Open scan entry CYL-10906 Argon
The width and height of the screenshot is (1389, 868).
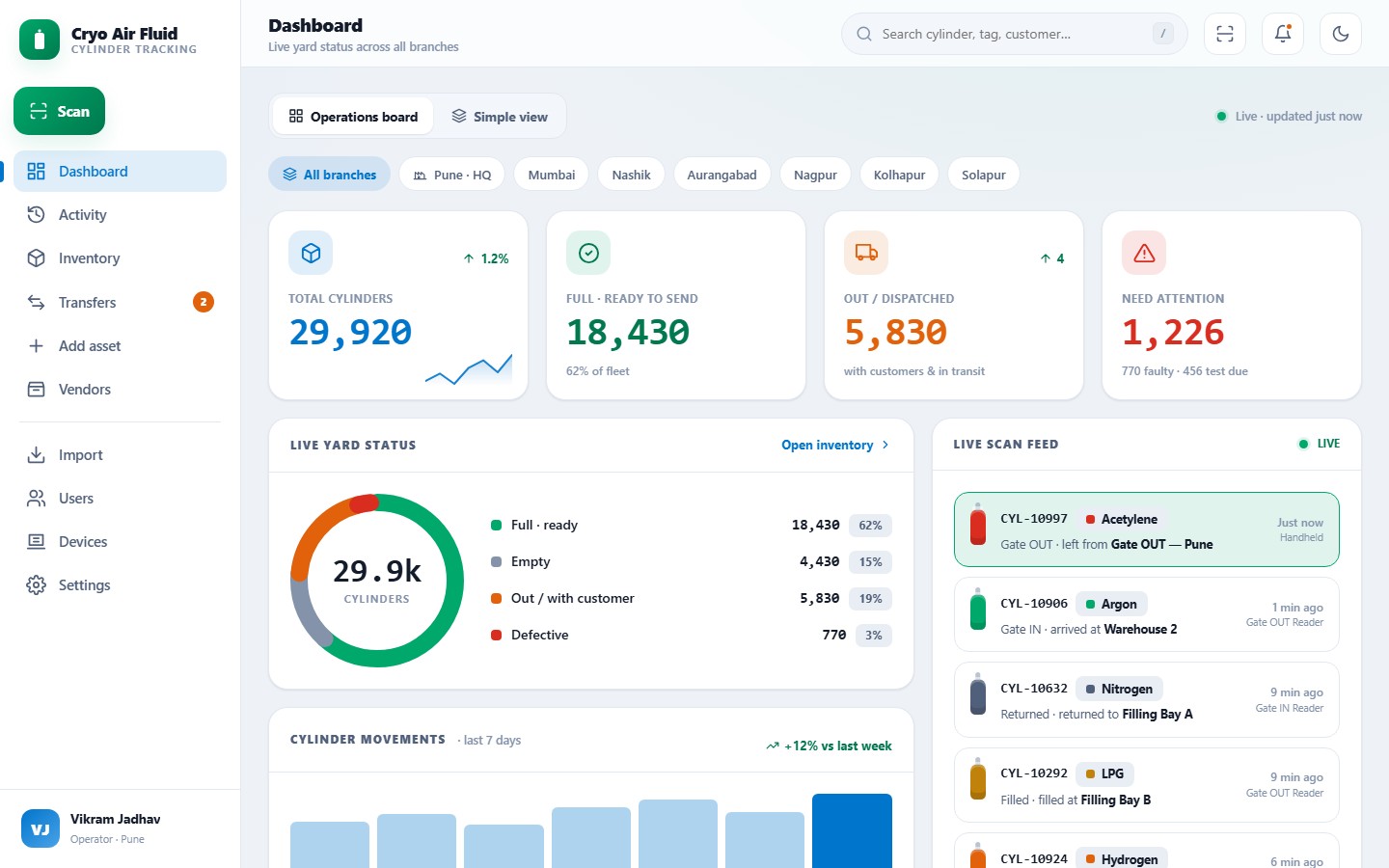click(1147, 614)
